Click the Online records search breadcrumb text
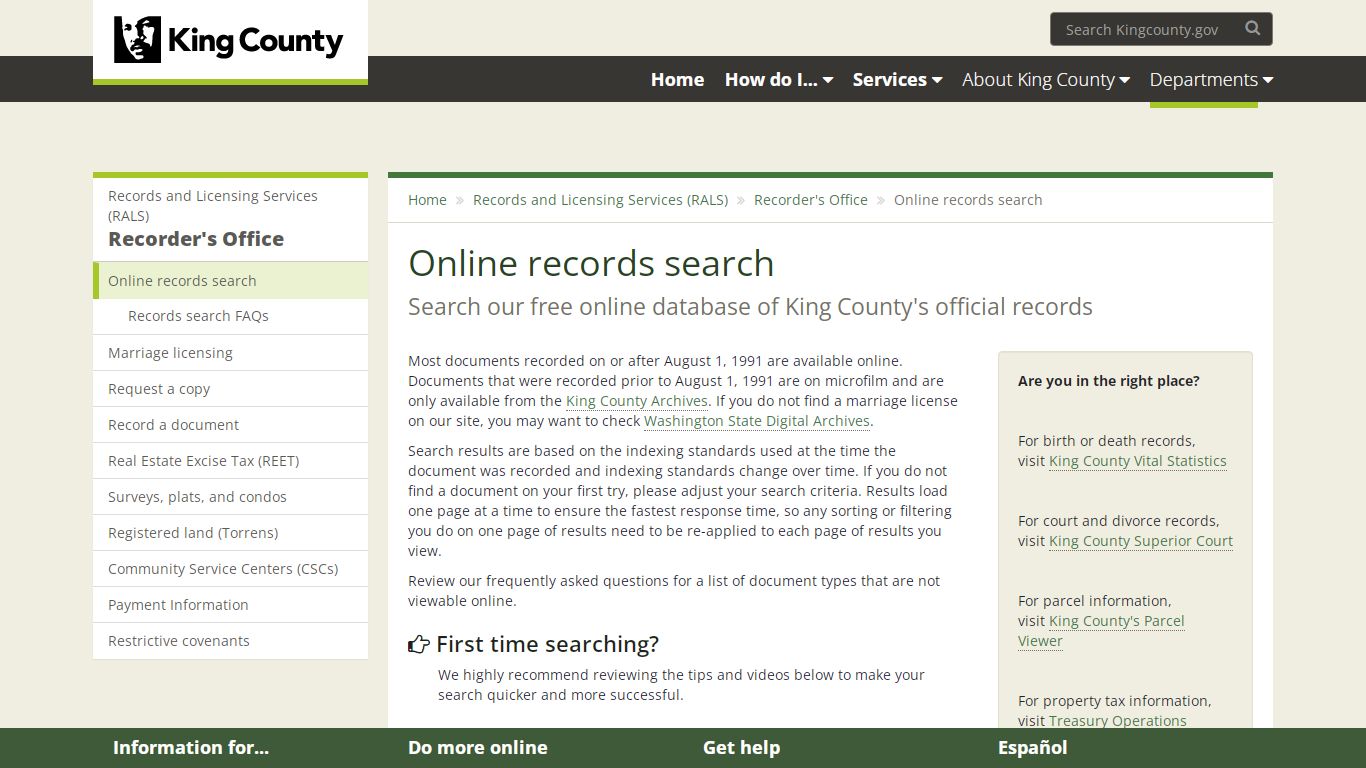The image size is (1366, 768). 968,200
